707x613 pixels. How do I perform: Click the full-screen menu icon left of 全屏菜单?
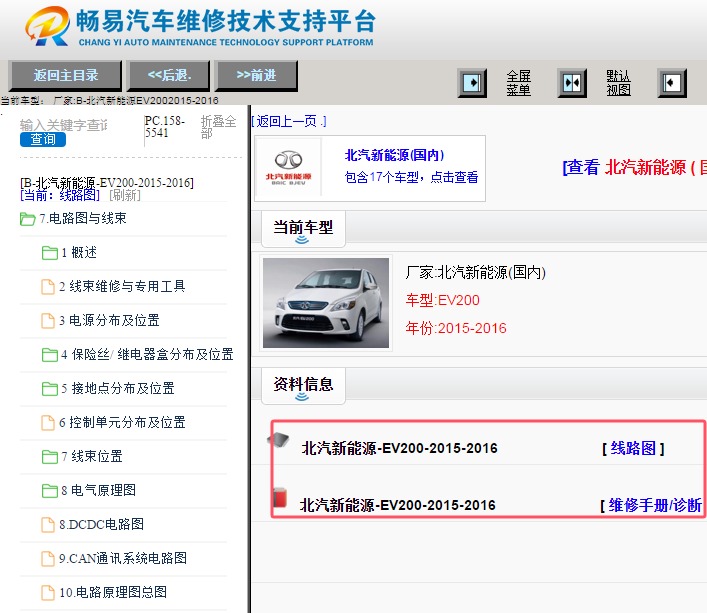pos(472,83)
